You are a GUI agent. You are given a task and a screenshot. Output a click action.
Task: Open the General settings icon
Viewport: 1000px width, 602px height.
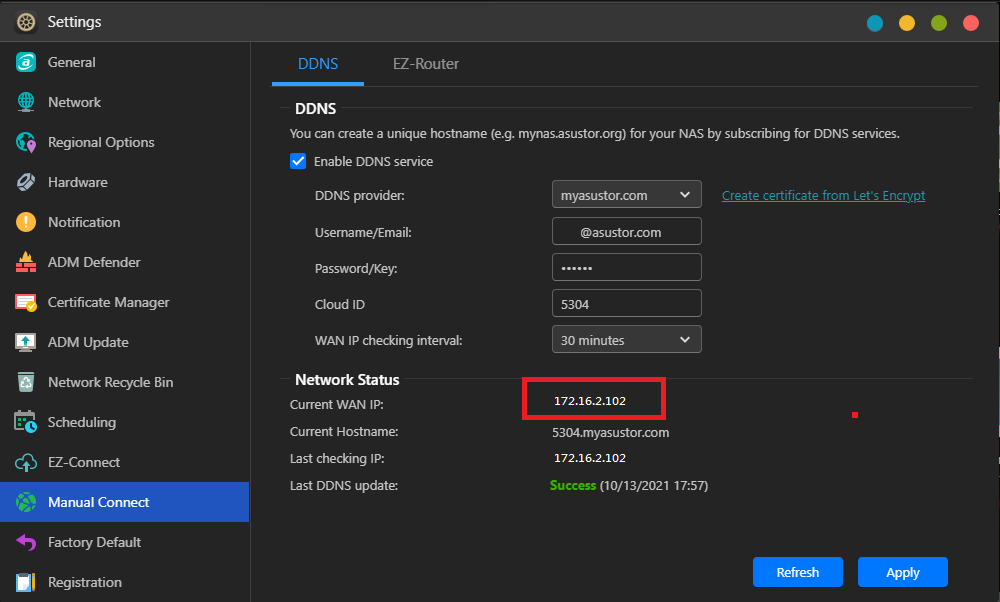(x=26, y=62)
